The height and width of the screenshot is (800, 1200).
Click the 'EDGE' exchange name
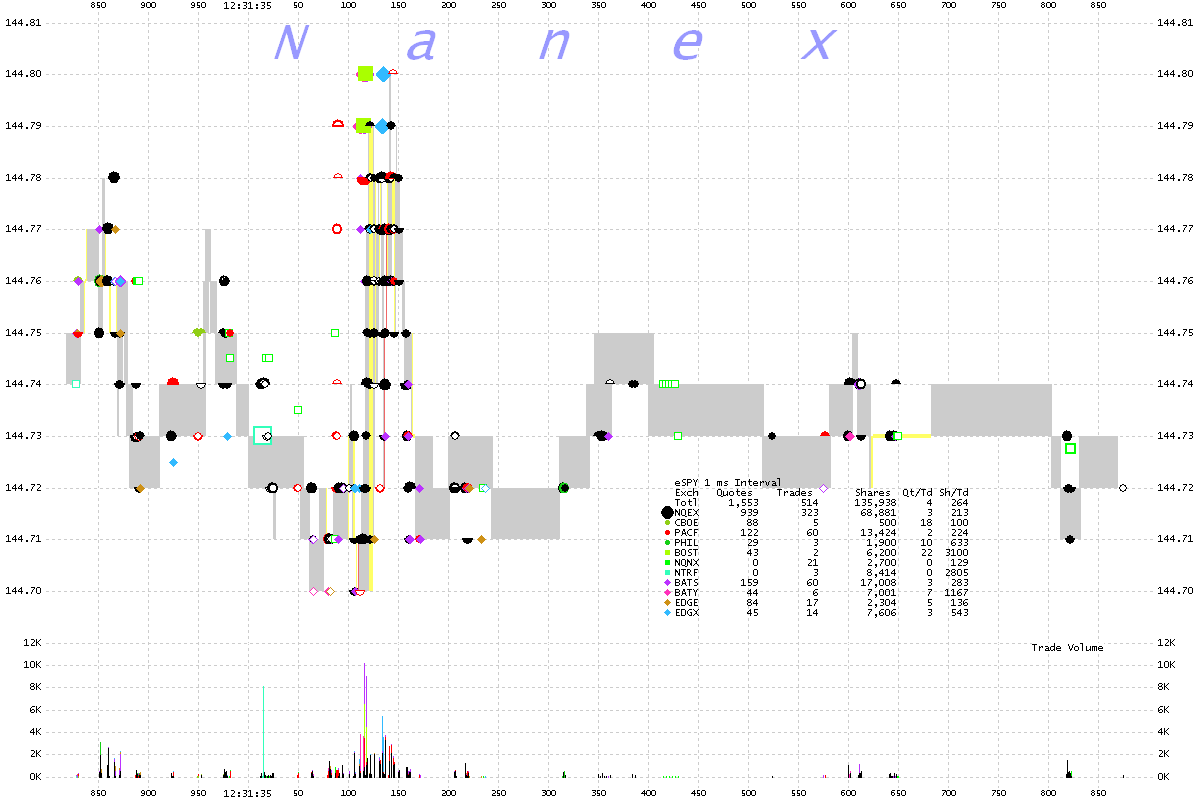coord(687,603)
